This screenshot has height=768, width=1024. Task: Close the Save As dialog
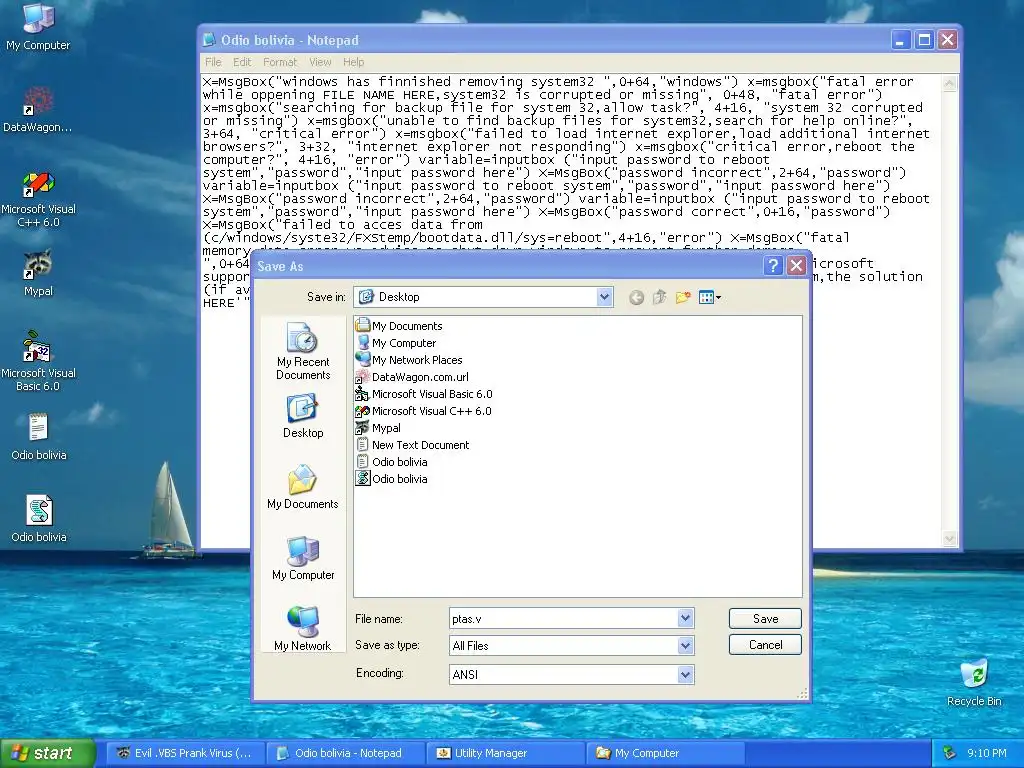[796, 265]
